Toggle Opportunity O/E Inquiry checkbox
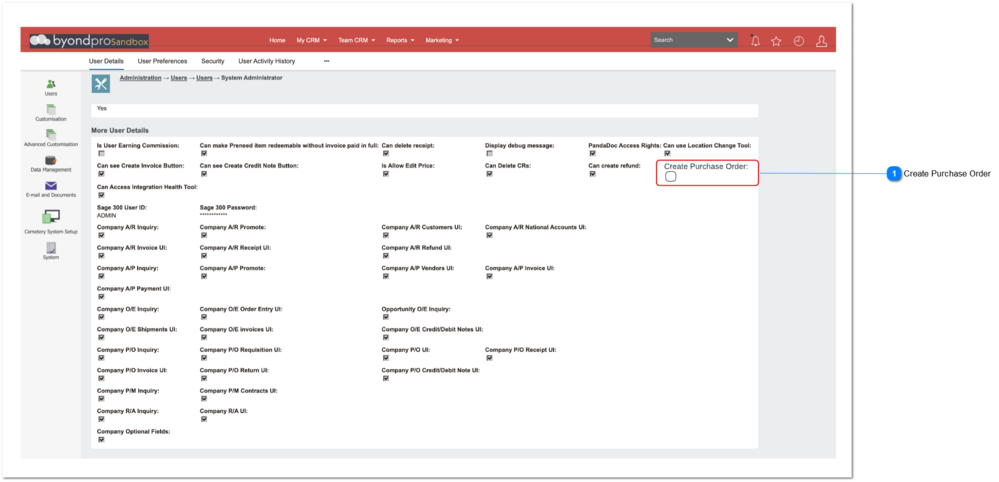Image resolution: width=999 pixels, height=482 pixels. (x=386, y=317)
